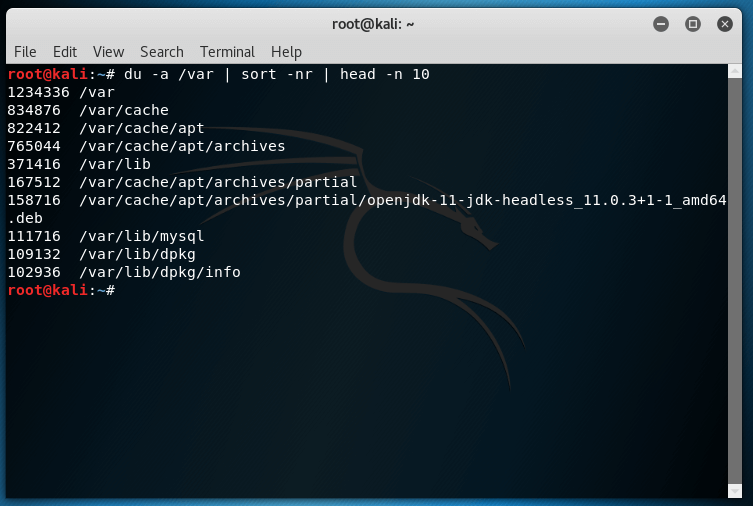Open the View menu
The height and width of the screenshot is (506, 753).
click(x=109, y=51)
